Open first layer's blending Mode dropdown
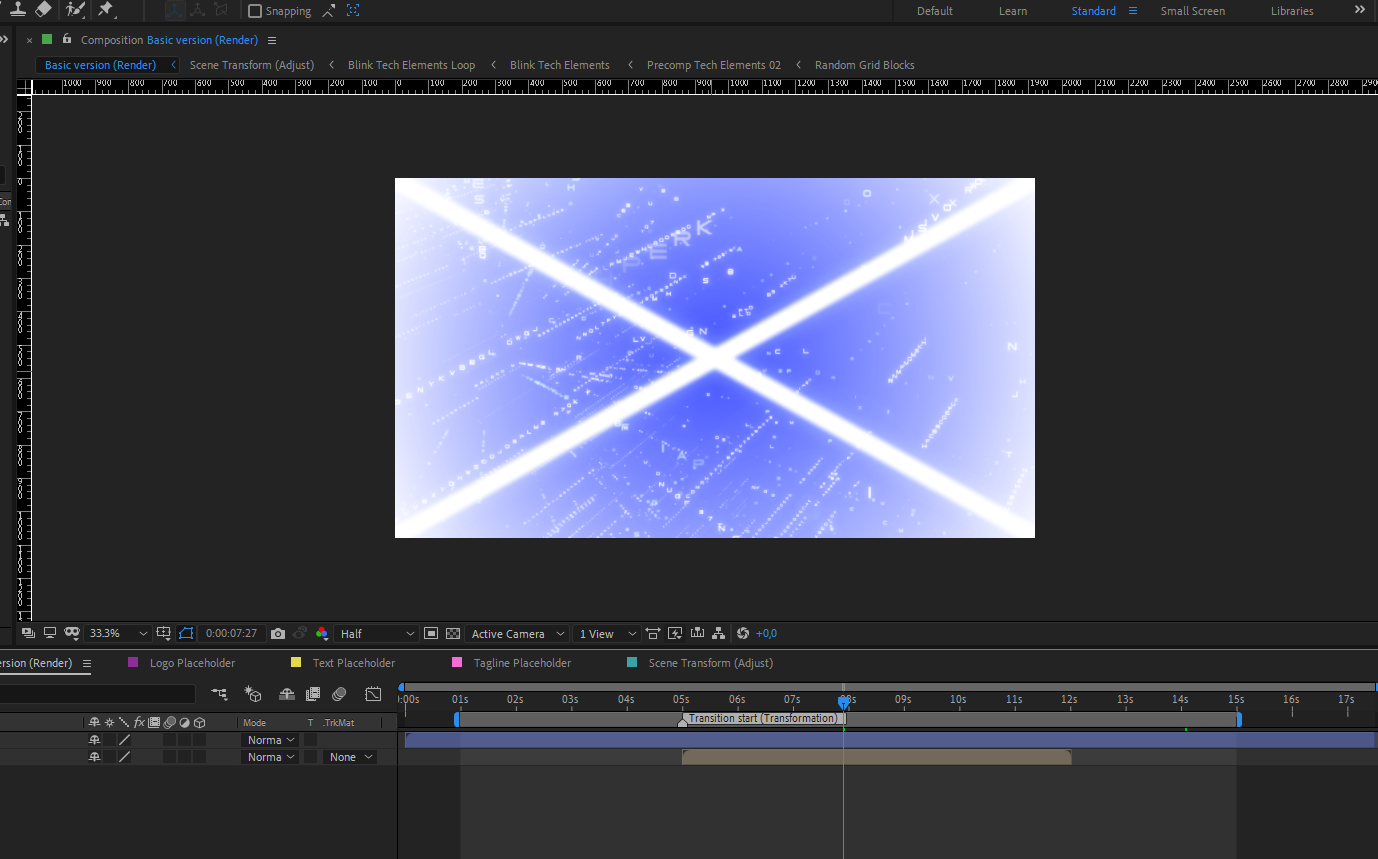1378x859 pixels. pos(271,740)
